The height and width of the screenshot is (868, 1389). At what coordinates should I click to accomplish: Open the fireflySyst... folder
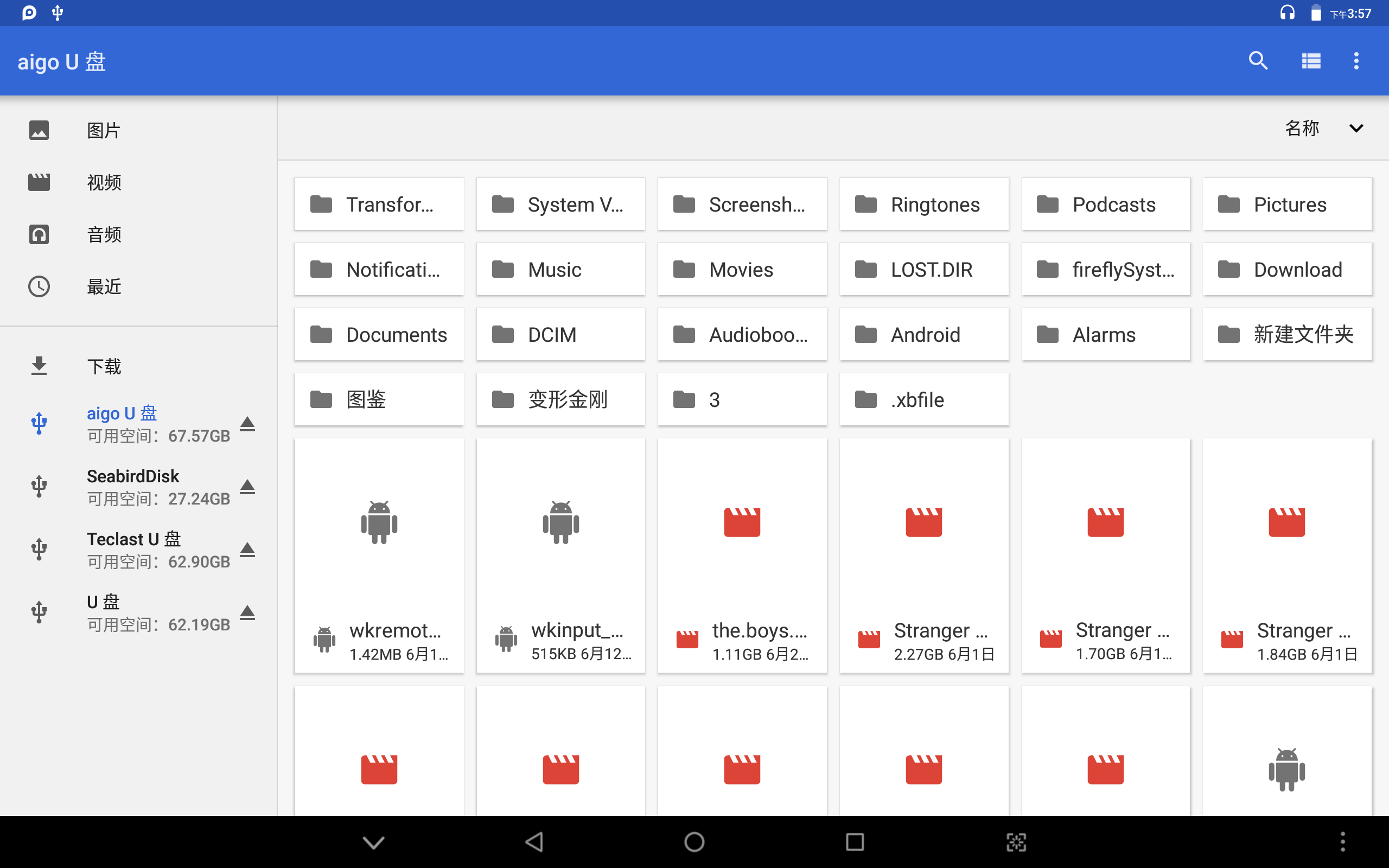click(x=1105, y=269)
